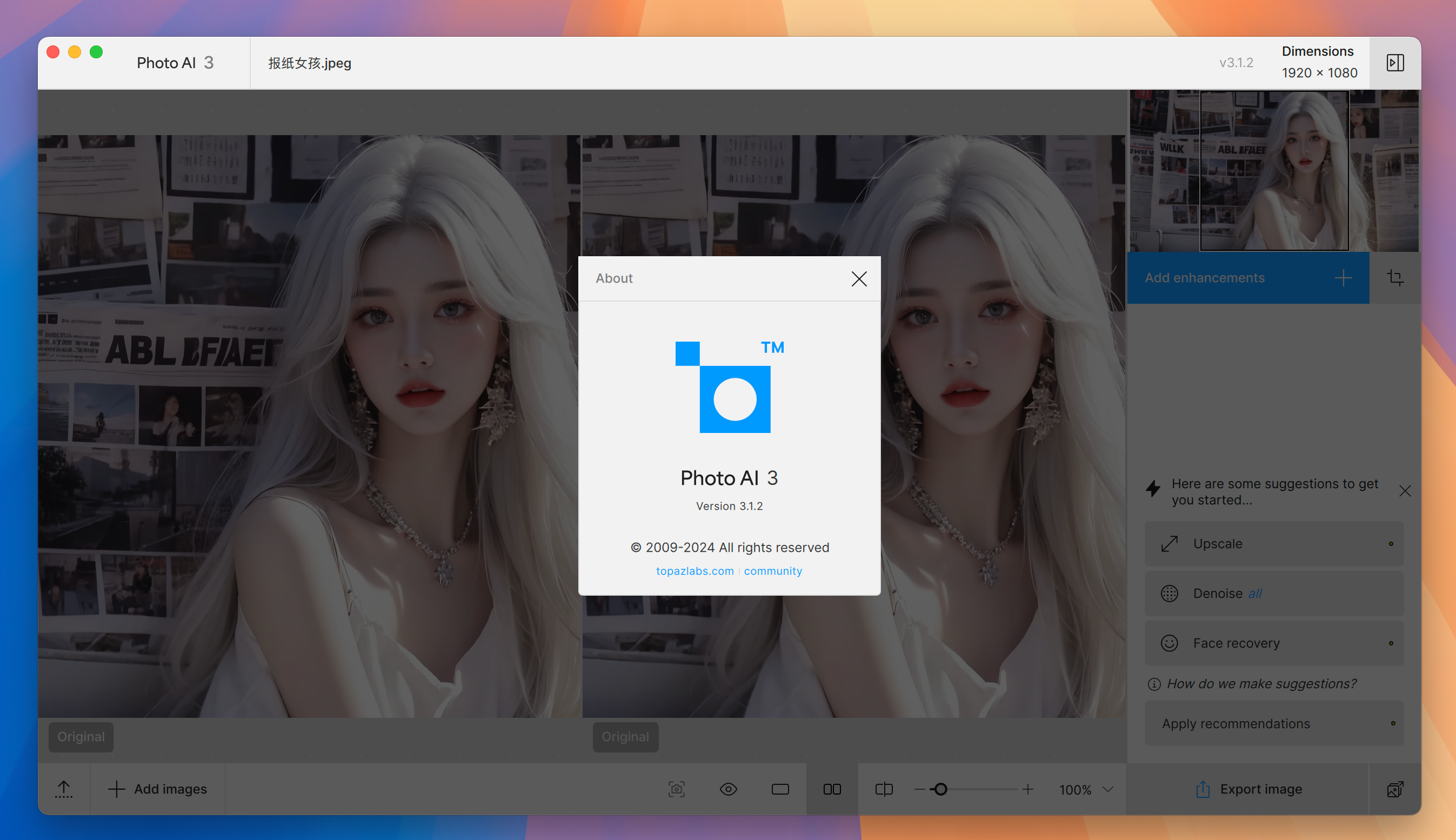Click the split-view comparison icon
This screenshot has height=840, width=1456.
click(x=882, y=789)
